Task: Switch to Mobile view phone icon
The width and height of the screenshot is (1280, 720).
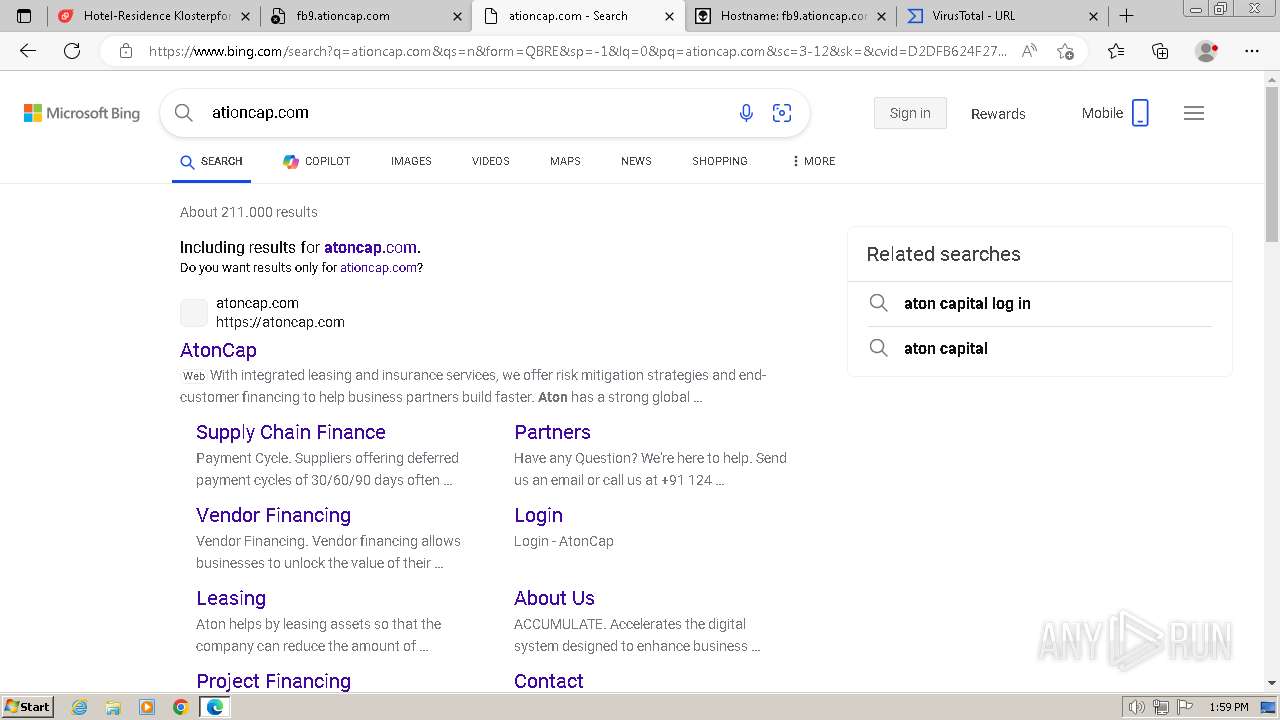Action: click(1140, 113)
